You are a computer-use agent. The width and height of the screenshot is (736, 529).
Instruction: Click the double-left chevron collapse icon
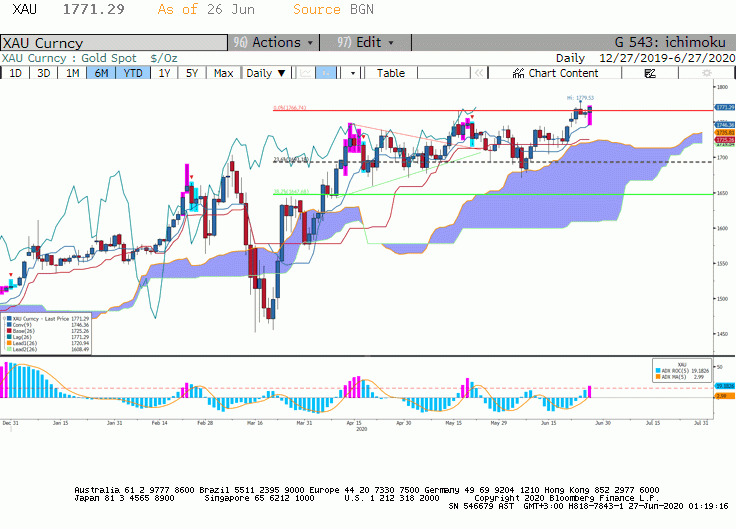479,73
